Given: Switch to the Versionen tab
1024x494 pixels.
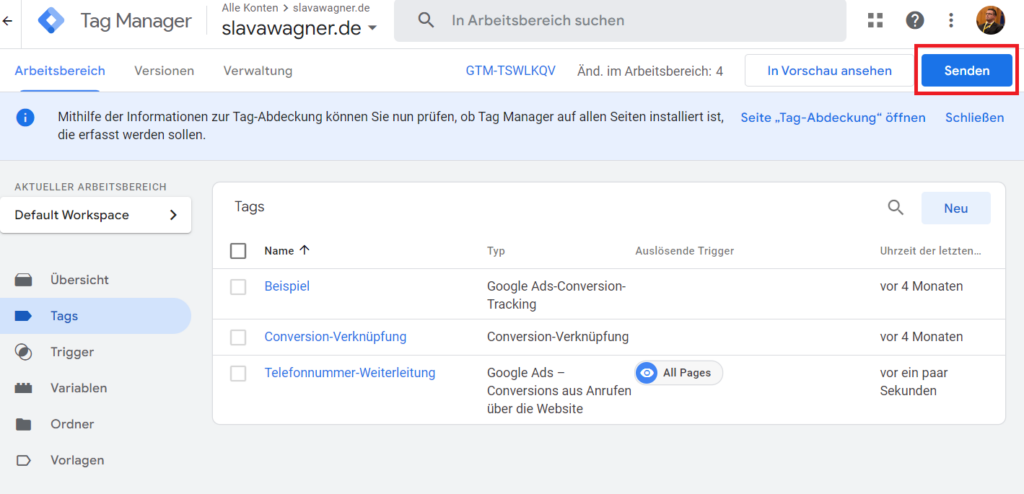Looking at the screenshot, I should coord(164,71).
